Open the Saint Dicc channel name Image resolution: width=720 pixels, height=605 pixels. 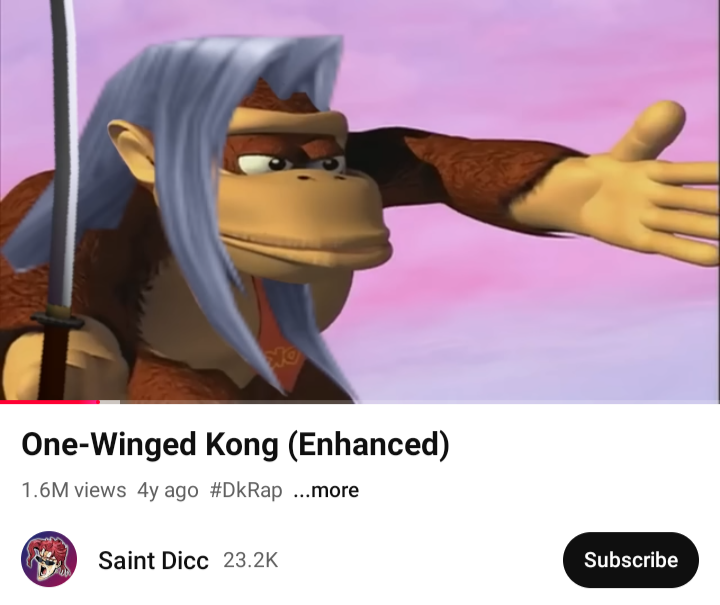(x=153, y=560)
